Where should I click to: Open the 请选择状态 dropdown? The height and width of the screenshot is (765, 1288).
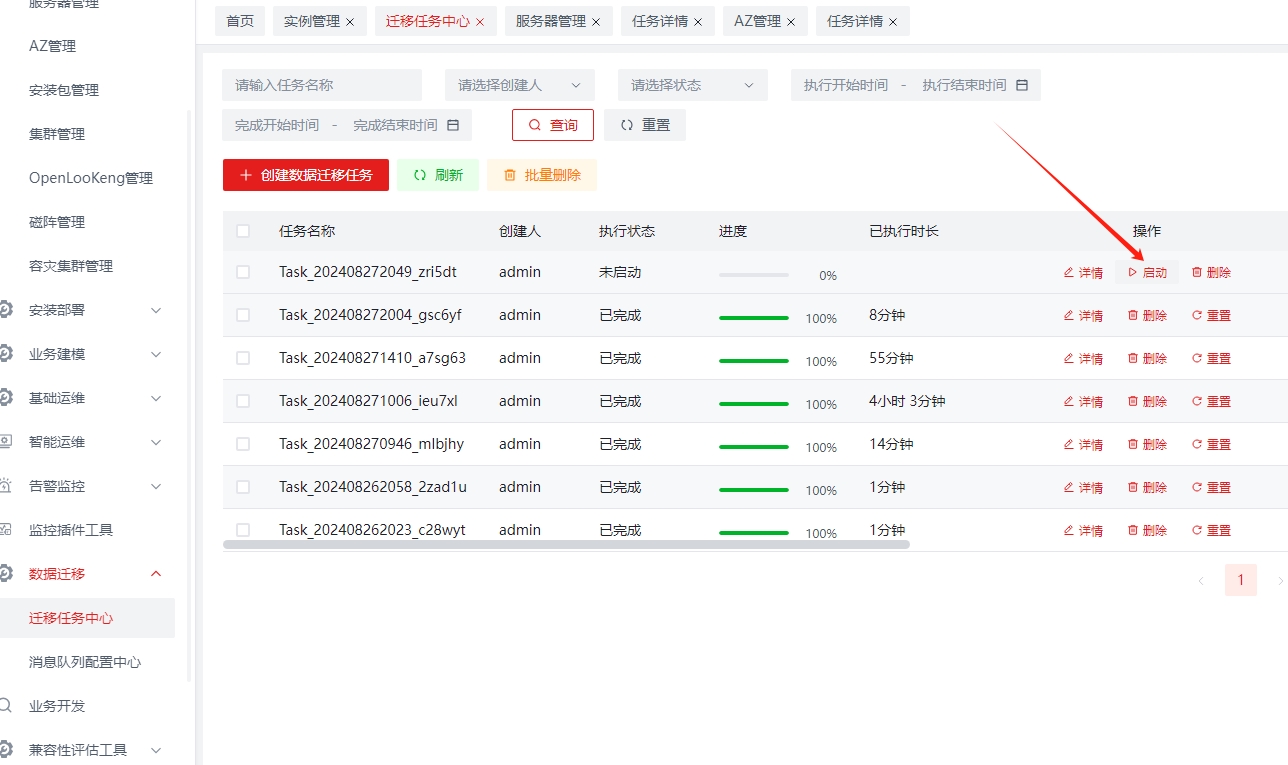coord(693,85)
